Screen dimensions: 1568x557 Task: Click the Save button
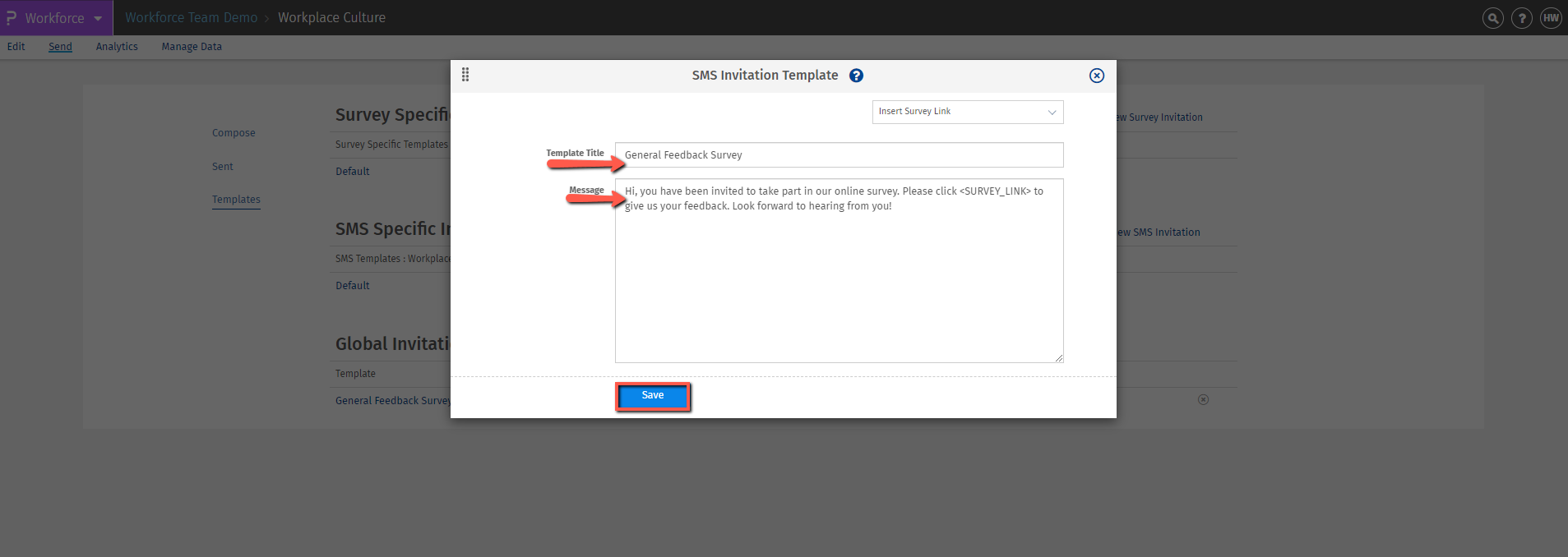653,396
